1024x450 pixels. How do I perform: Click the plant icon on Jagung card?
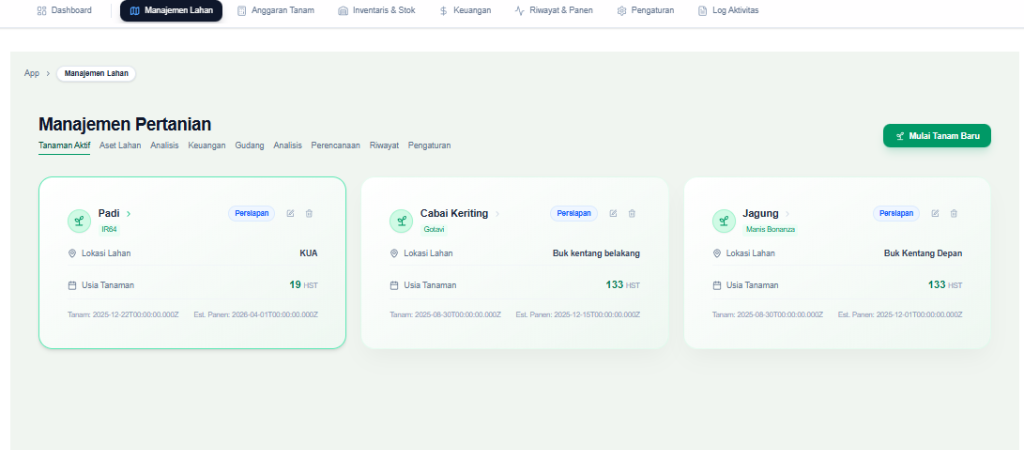pyautogui.click(x=724, y=221)
